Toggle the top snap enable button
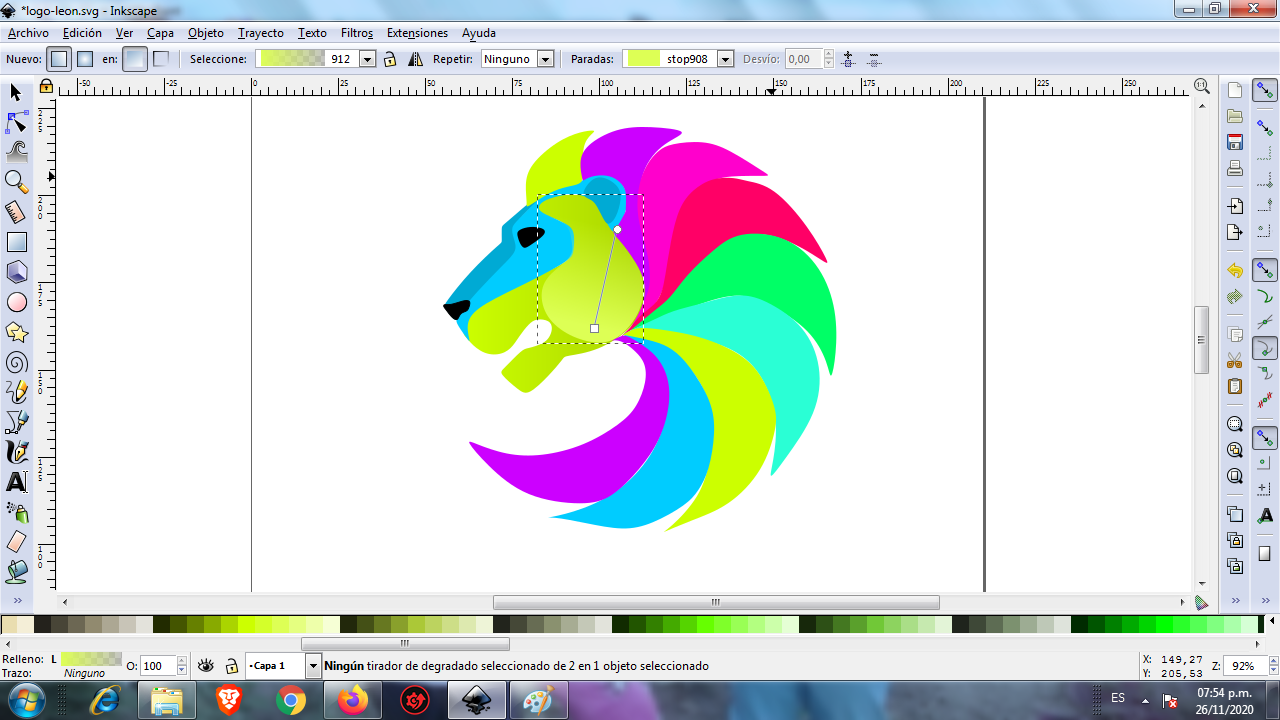The width and height of the screenshot is (1280, 720). pos(1265,91)
